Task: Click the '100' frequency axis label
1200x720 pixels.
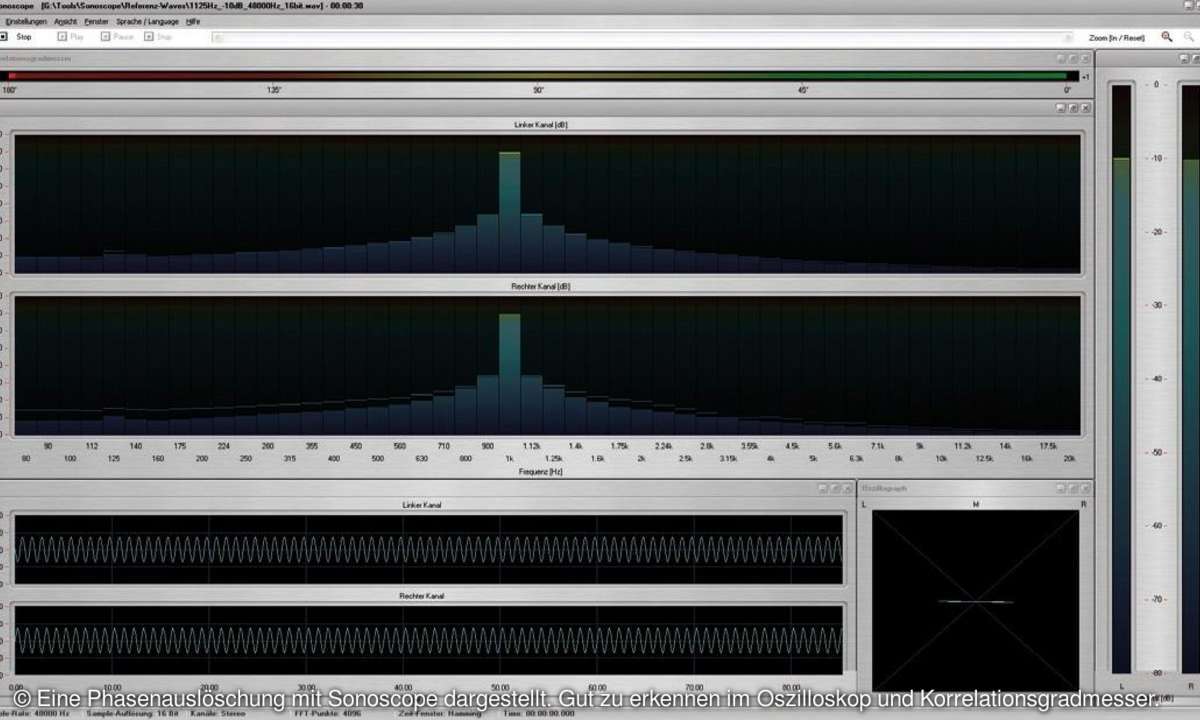Action: [x=70, y=459]
